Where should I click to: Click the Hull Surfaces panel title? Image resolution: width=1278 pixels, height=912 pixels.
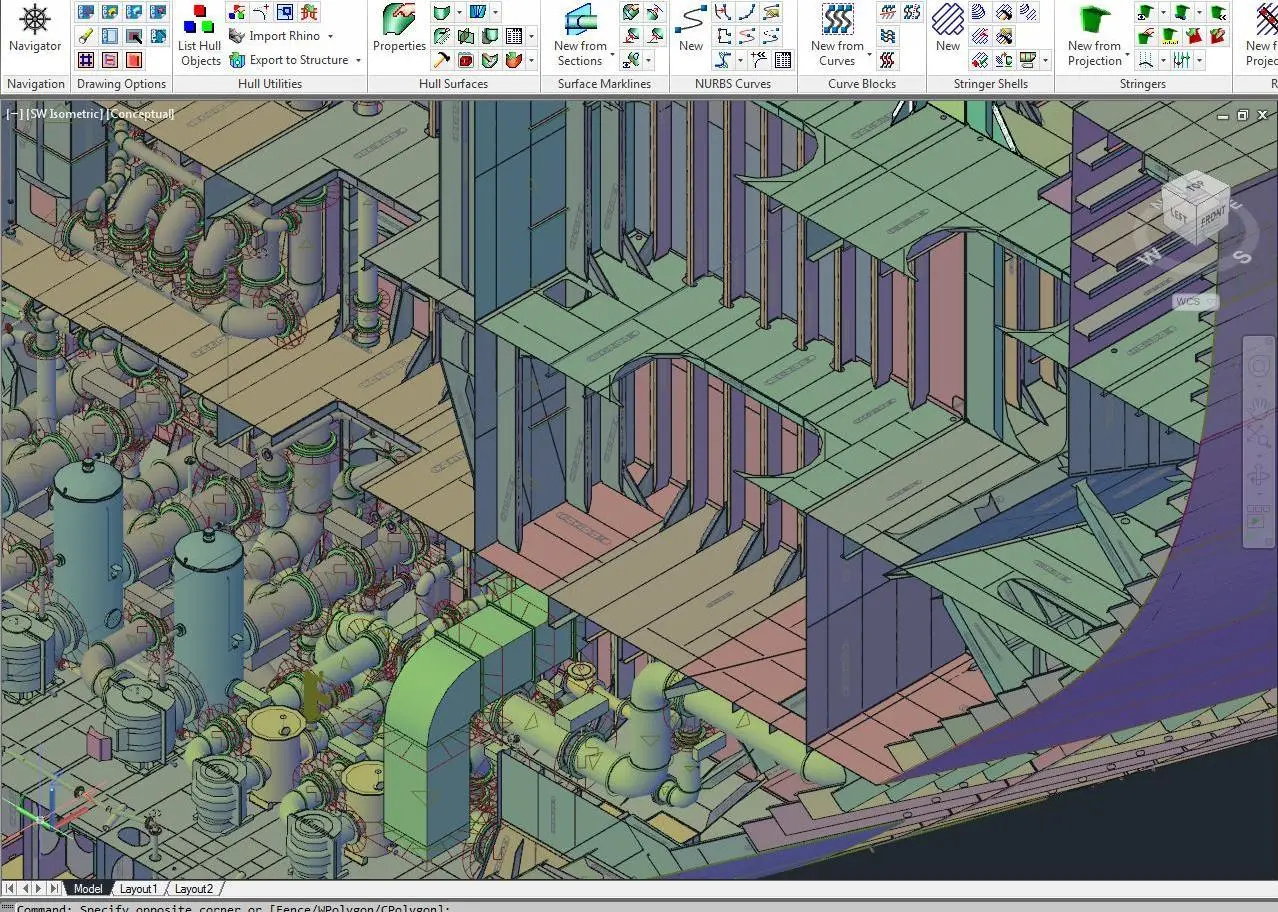pyautogui.click(x=453, y=84)
